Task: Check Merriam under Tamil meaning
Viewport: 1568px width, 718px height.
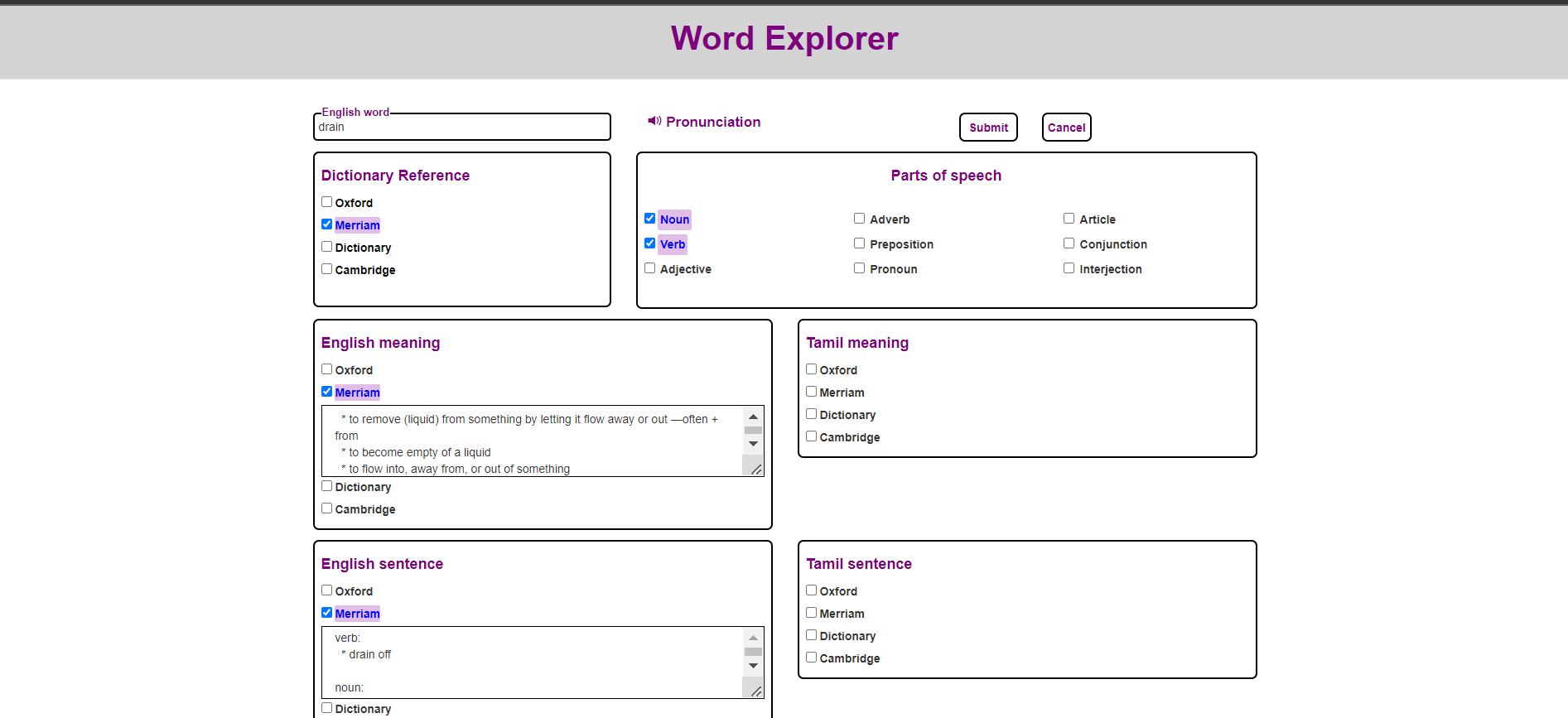Action: [x=811, y=392]
